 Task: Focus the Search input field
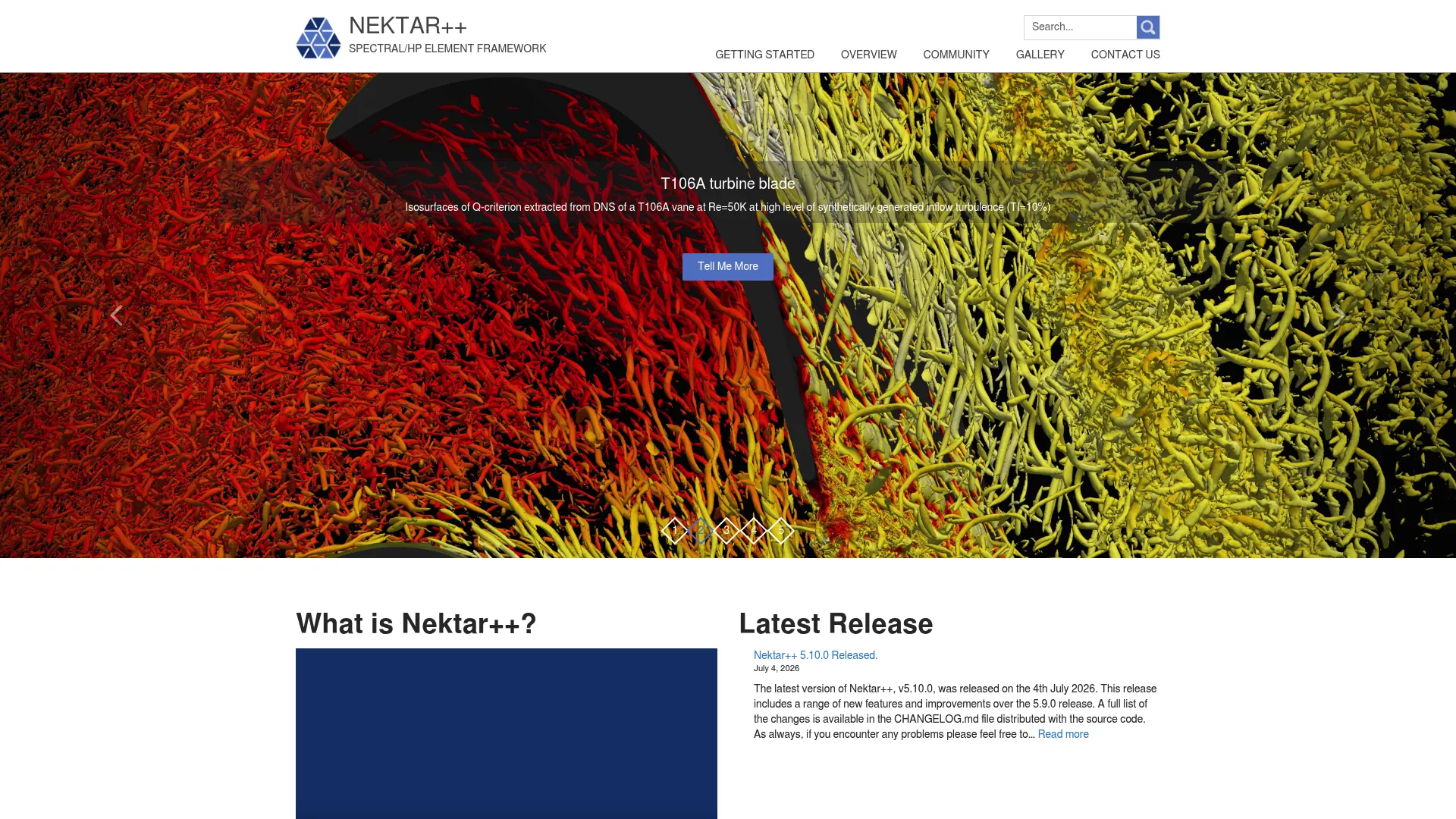(1080, 27)
